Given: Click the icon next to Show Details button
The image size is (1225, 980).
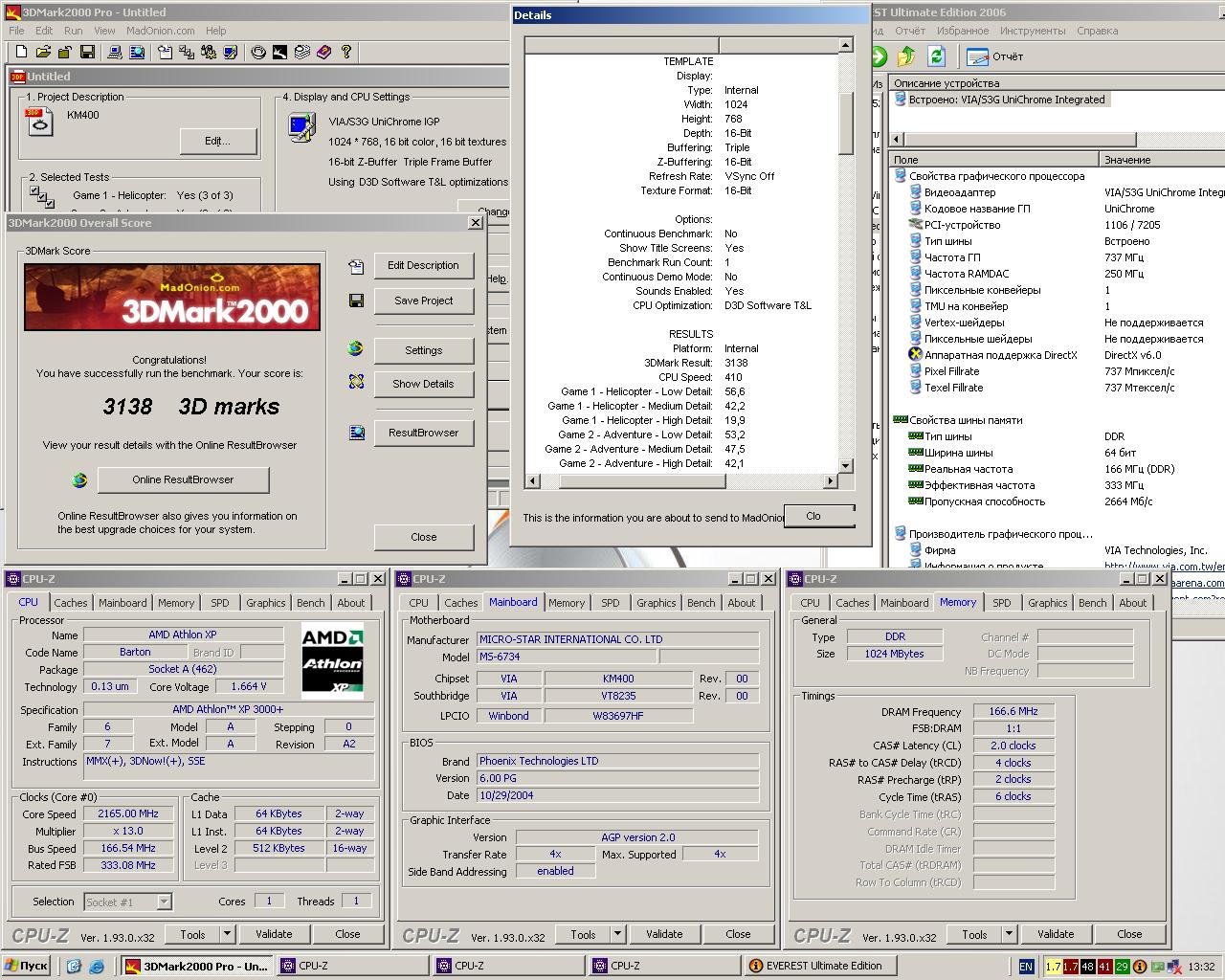Looking at the screenshot, I should click(x=356, y=382).
